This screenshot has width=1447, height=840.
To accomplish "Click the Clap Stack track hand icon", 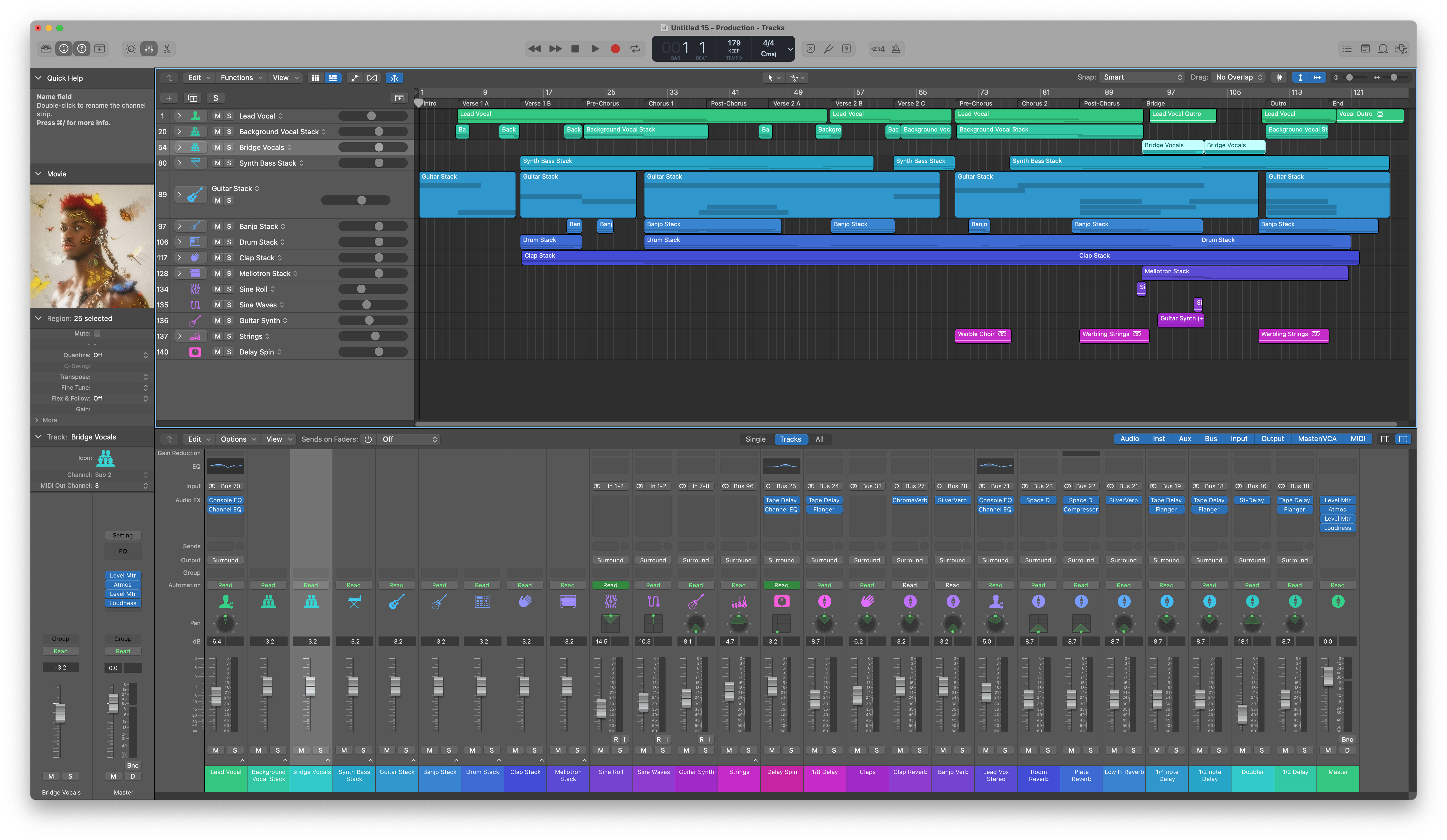I will [x=195, y=258].
